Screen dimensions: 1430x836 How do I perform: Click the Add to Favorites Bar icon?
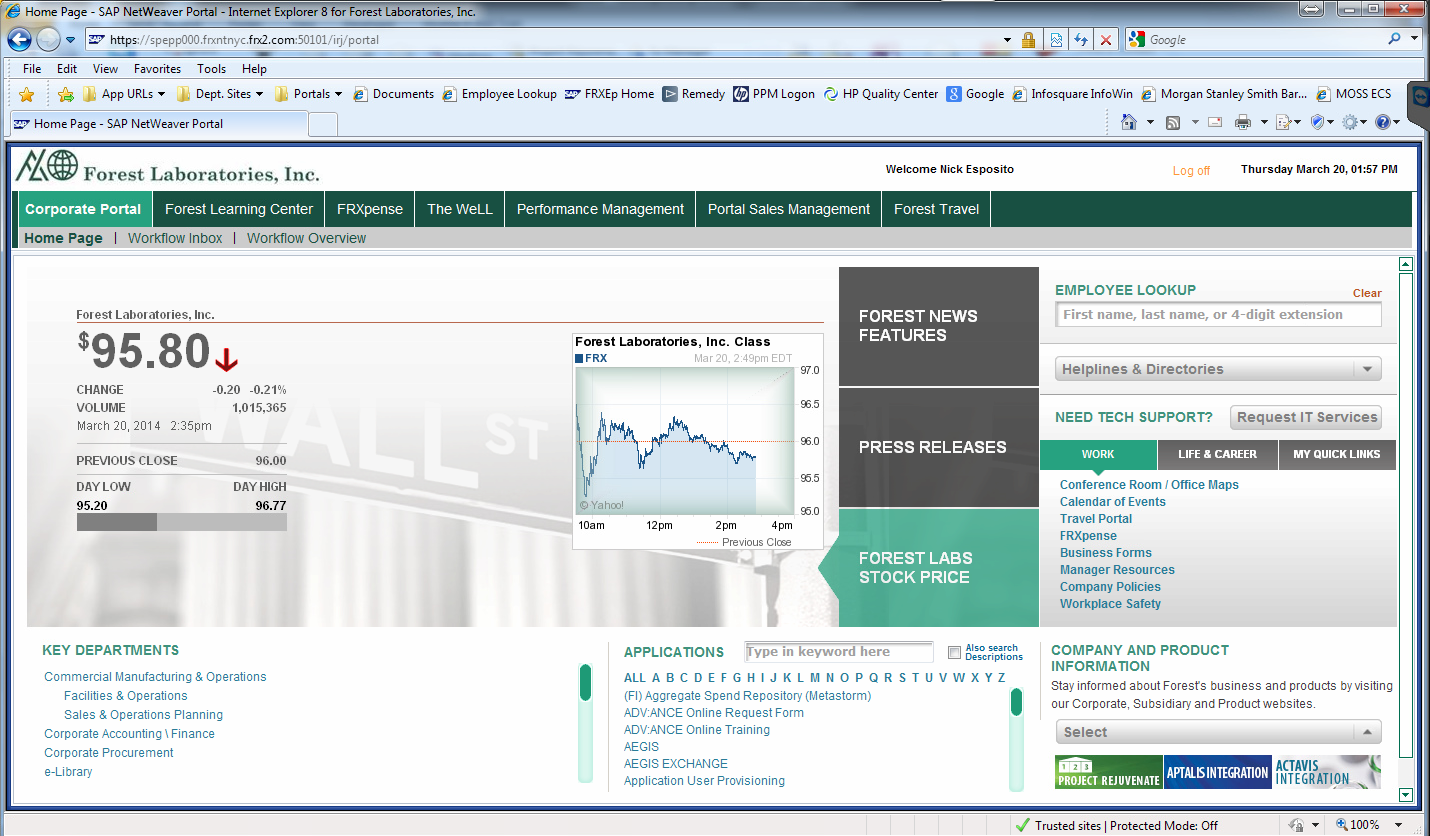coord(66,94)
